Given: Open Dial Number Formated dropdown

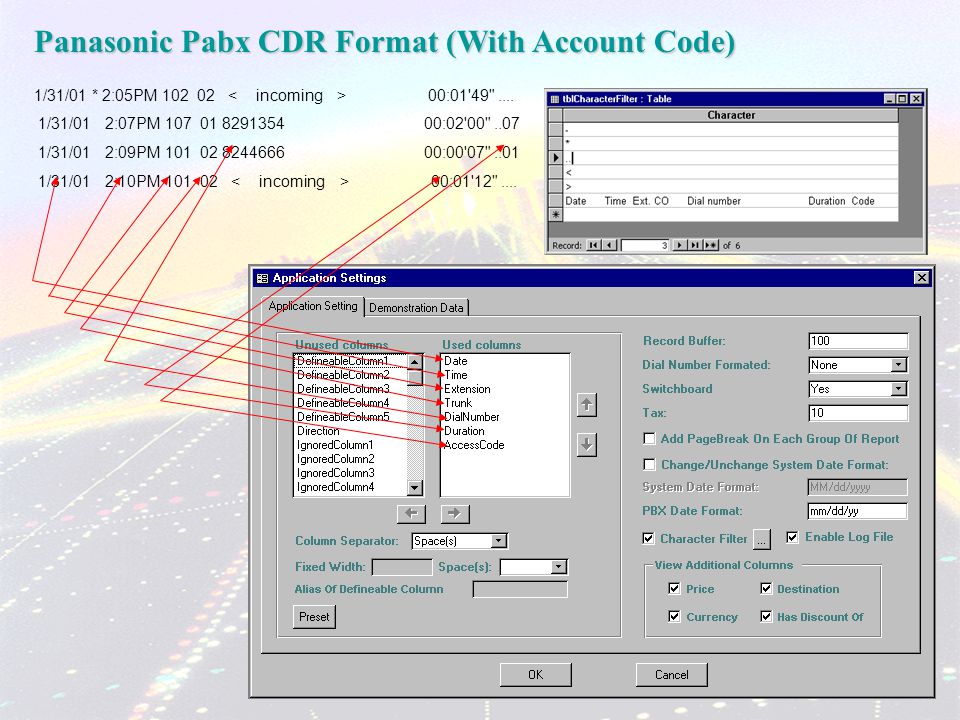Looking at the screenshot, I should (898, 365).
